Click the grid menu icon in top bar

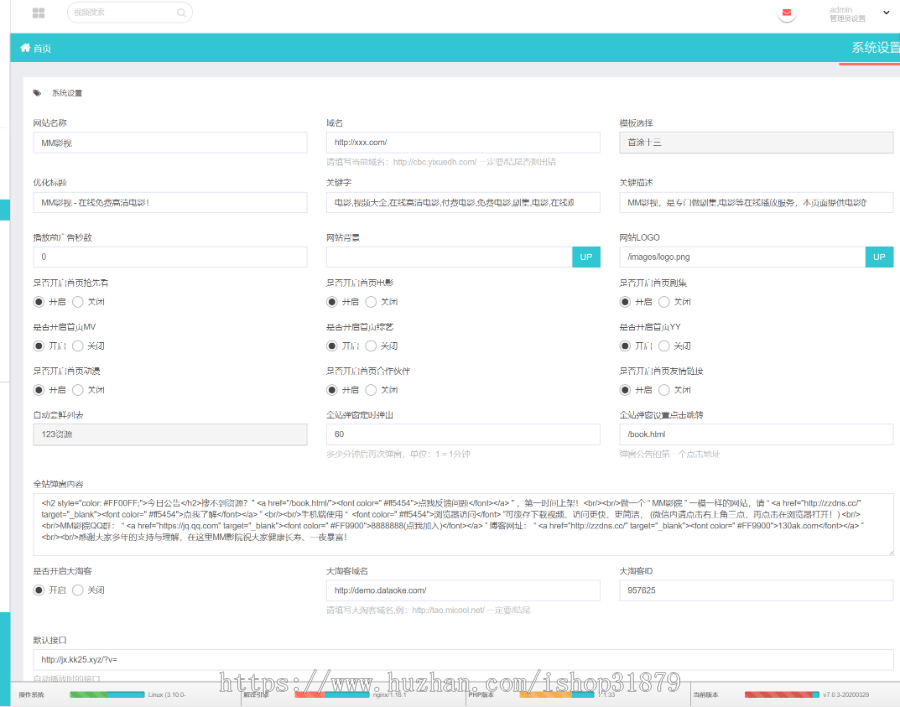[38, 13]
